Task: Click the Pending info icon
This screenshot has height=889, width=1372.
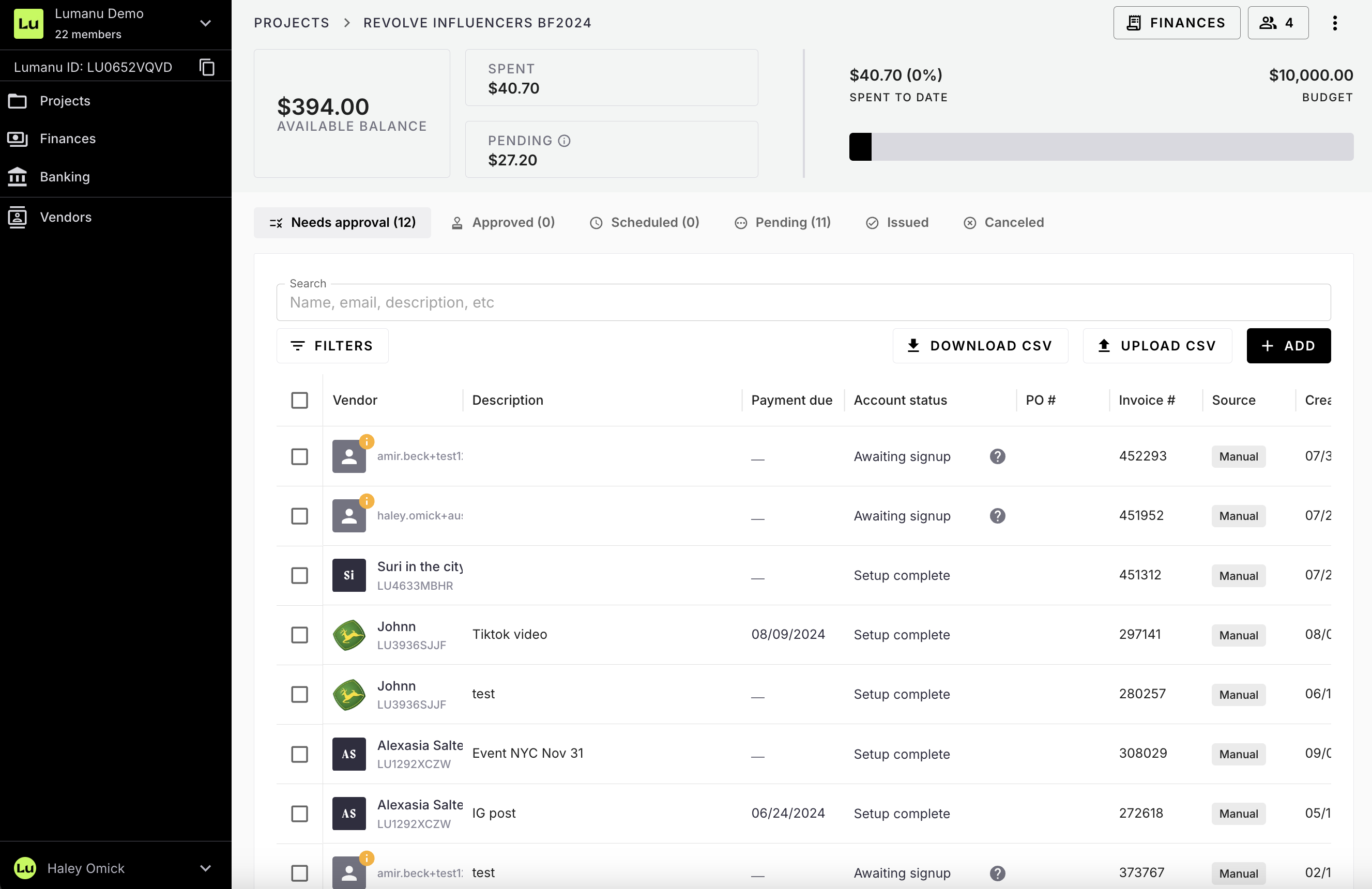Action: [x=565, y=141]
